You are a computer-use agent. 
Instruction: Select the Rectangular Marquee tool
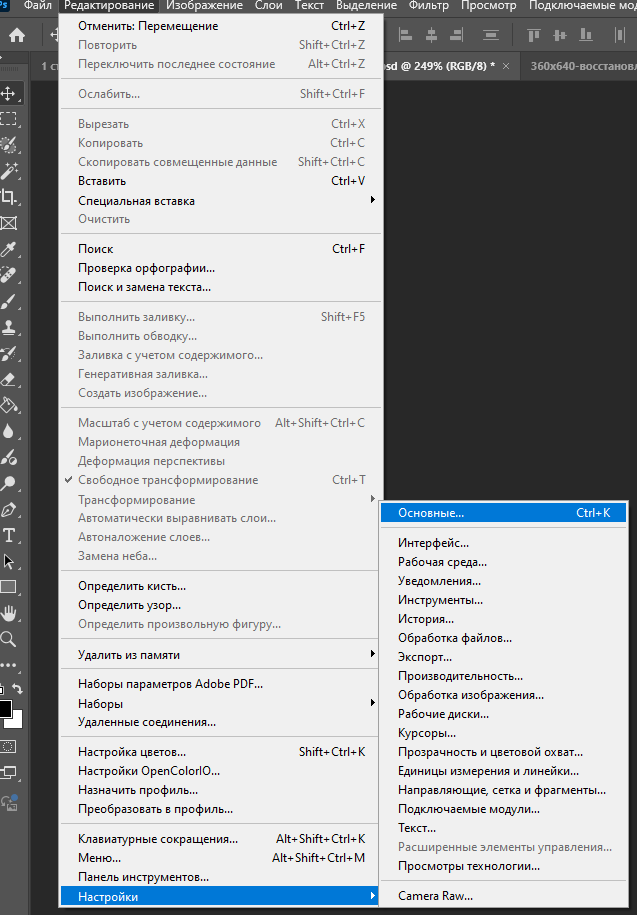point(8,119)
